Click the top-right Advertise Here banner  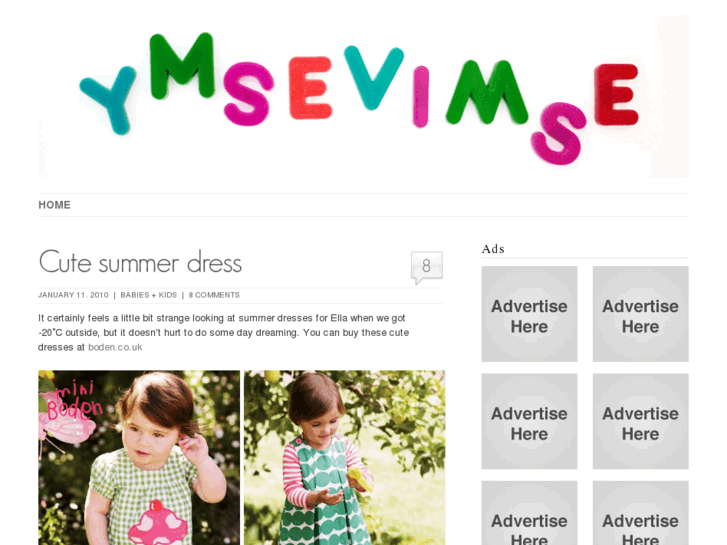(x=640, y=314)
